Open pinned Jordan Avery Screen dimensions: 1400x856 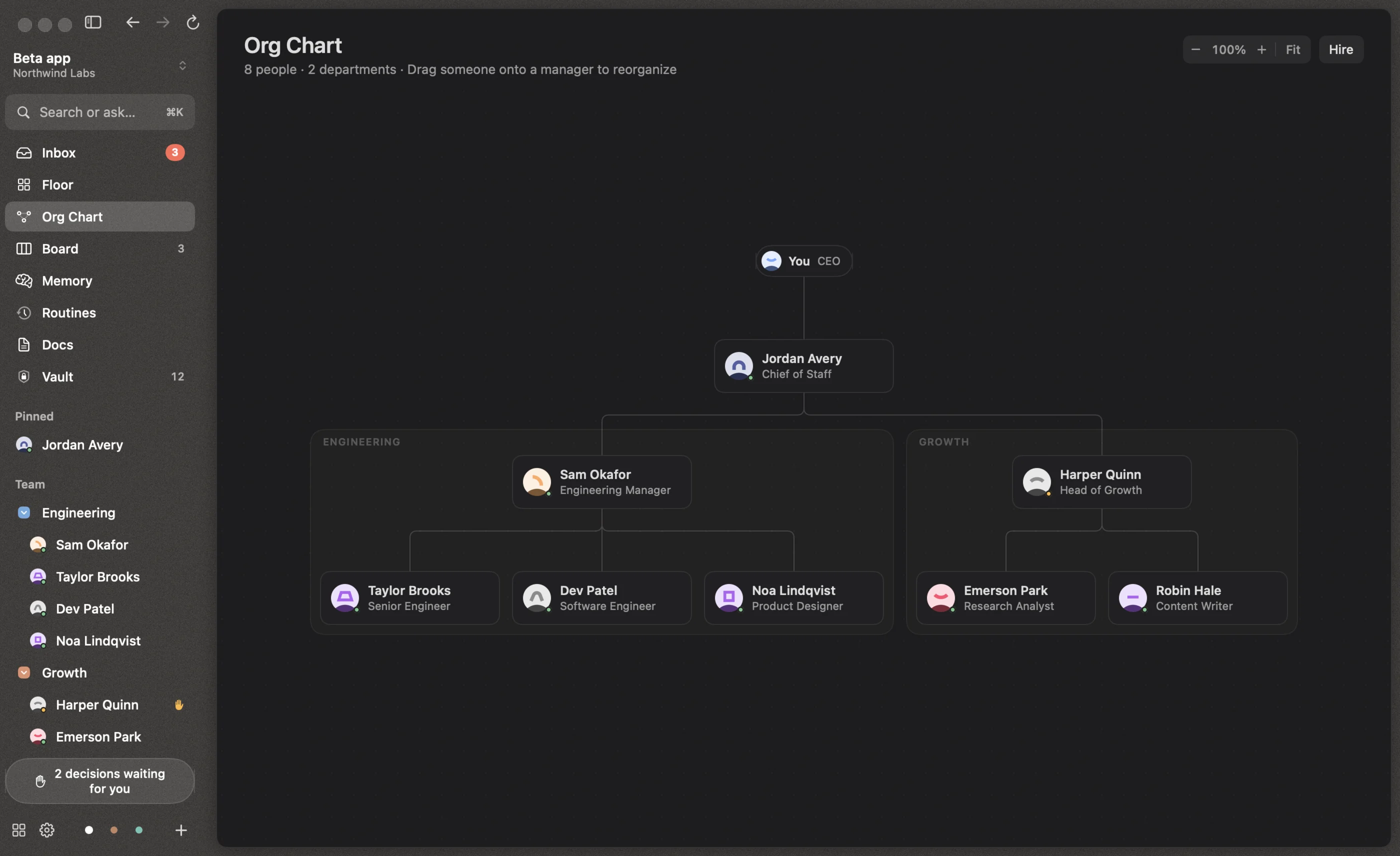(x=100, y=445)
